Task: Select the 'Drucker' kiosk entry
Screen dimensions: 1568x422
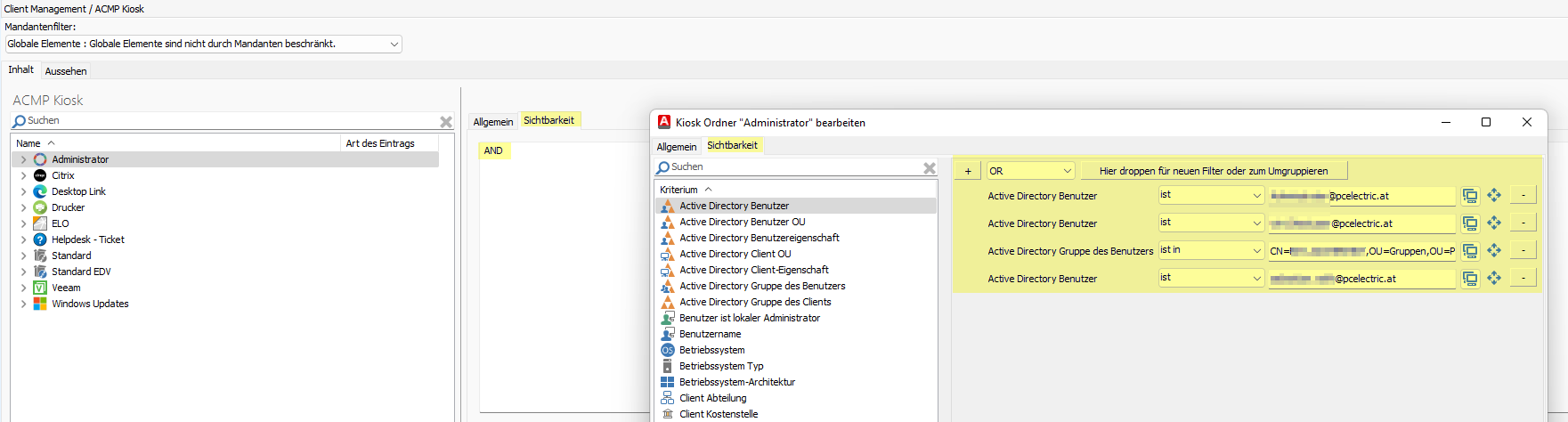Action: [69, 207]
